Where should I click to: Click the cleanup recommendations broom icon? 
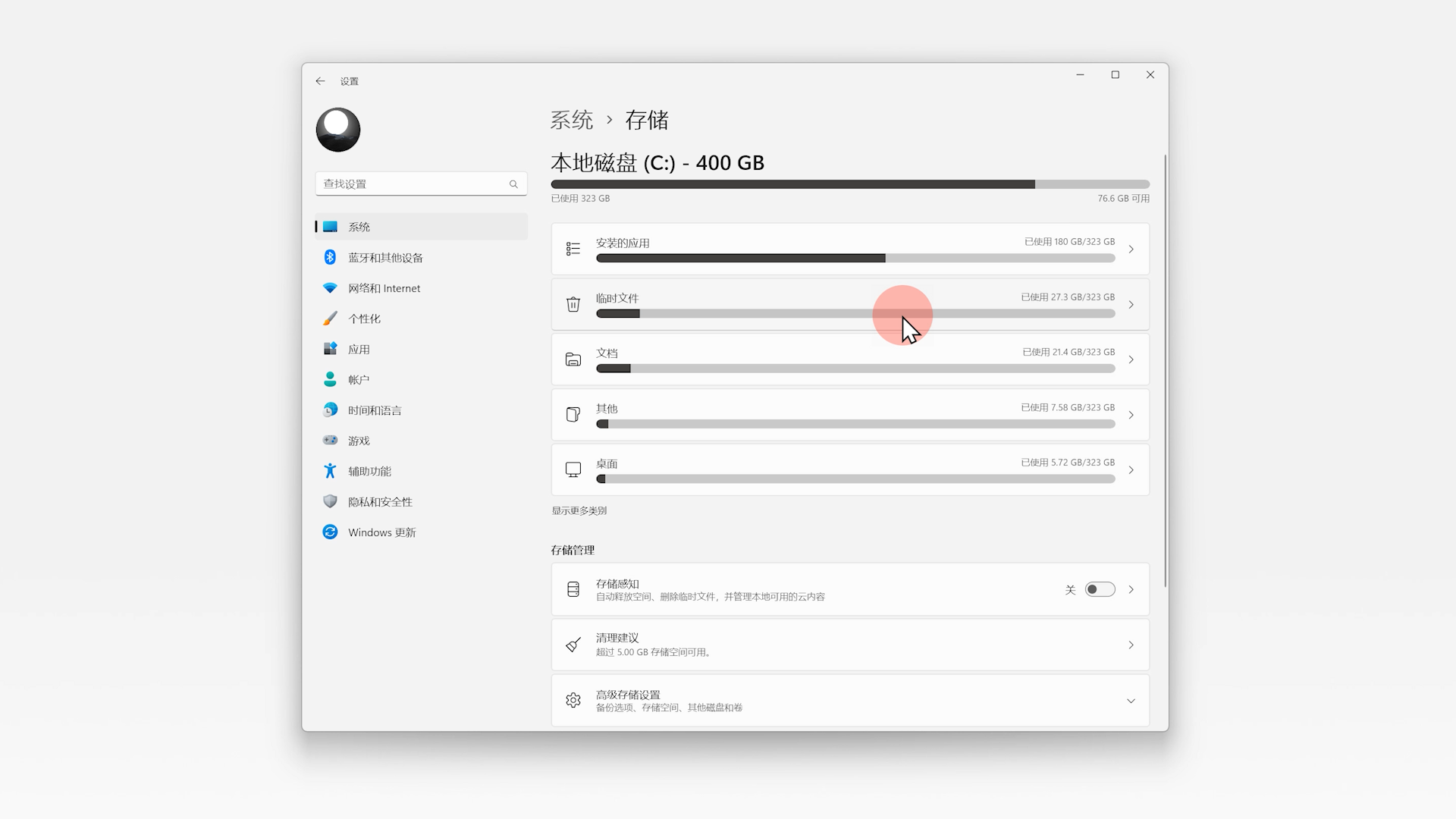(573, 645)
